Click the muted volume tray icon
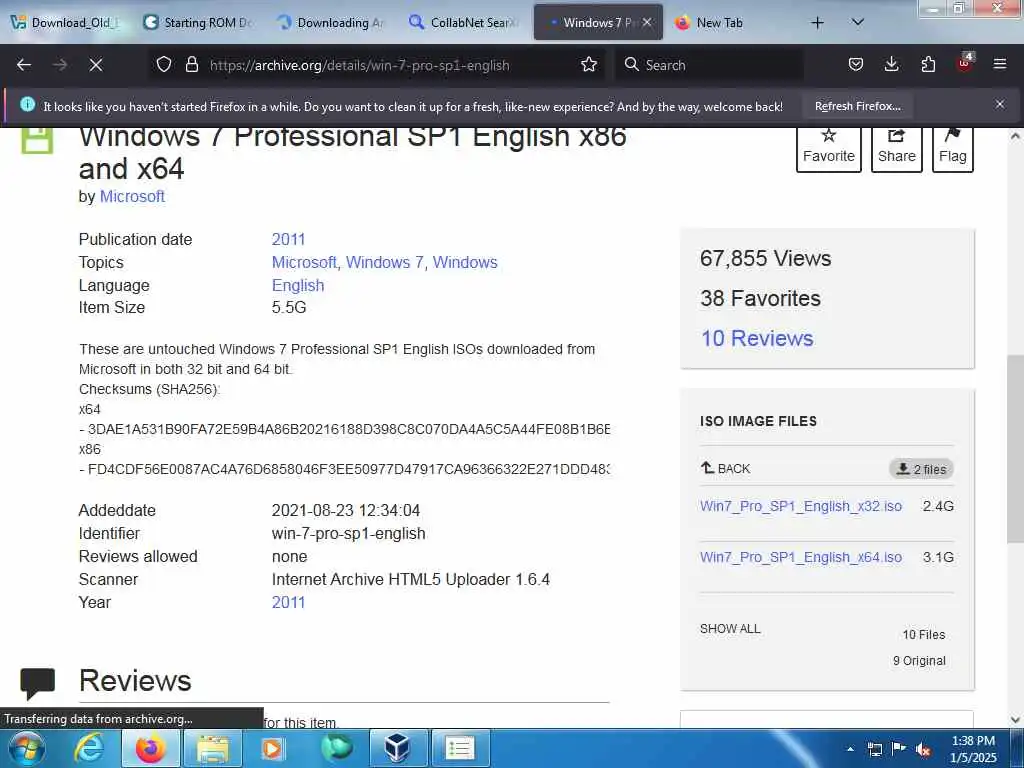 click(x=923, y=749)
